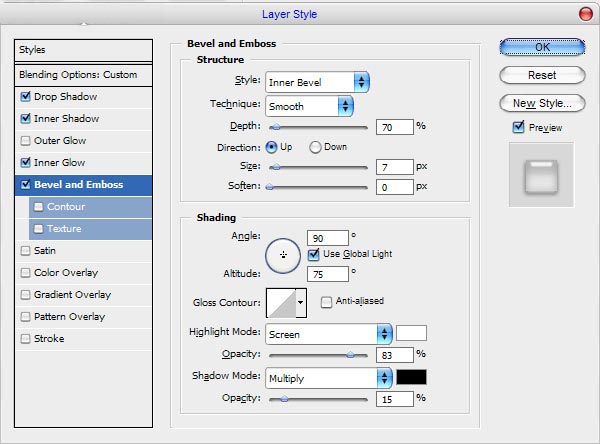600x444 pixels.
Task: Open the Highlight Mode dropdown
Action: (328, 334)
